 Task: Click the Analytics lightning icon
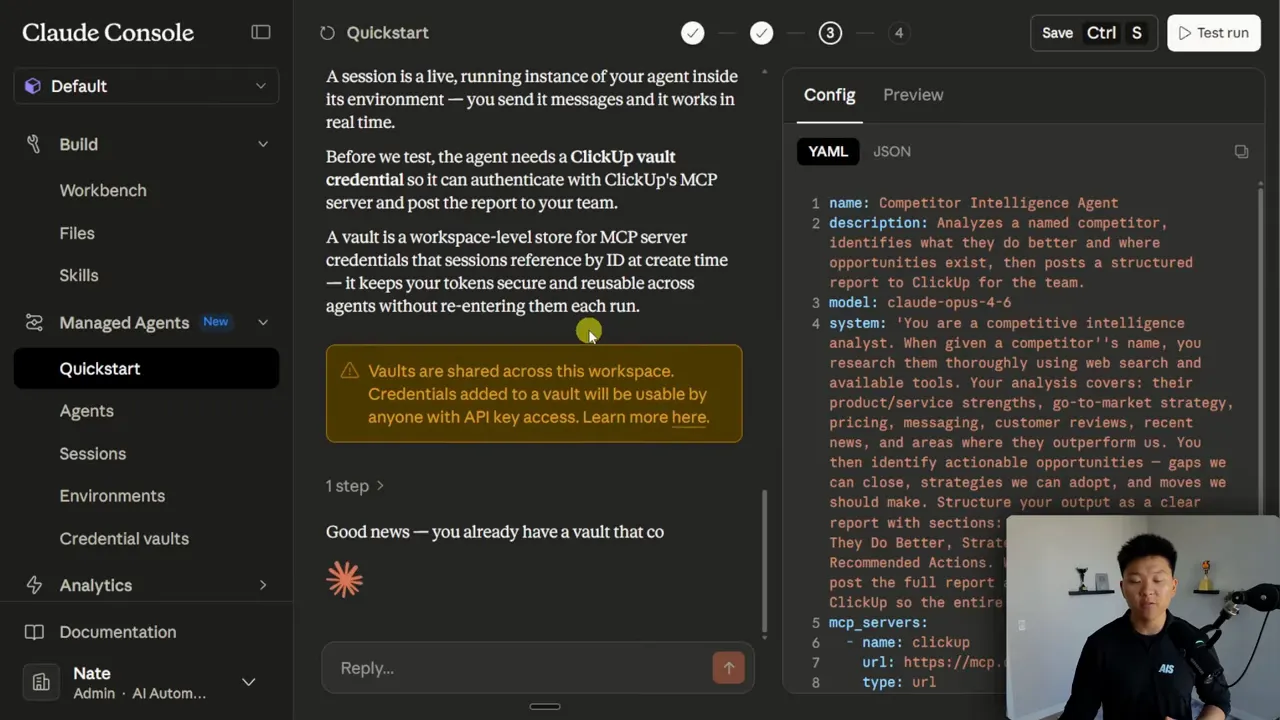[34, 585]
